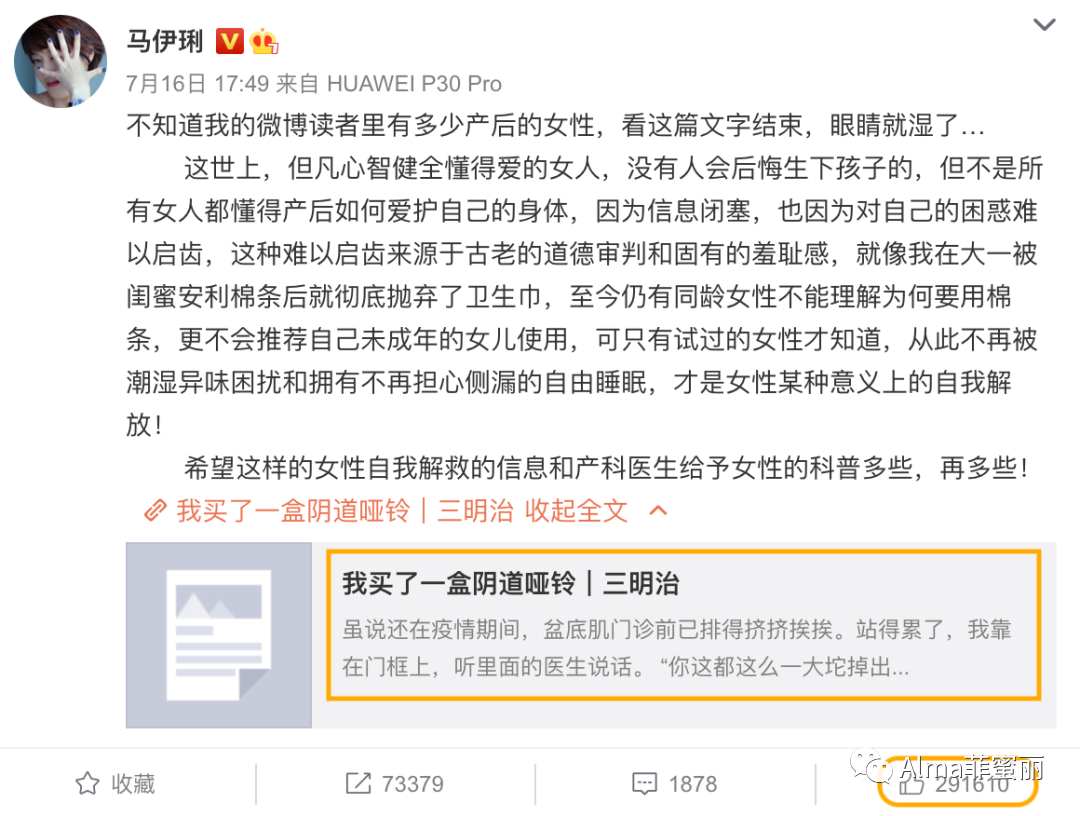Click the 7月16日 17:49 timestamp
The width and height of the screenshot is (1080, 816).
[x=197, y=84]
